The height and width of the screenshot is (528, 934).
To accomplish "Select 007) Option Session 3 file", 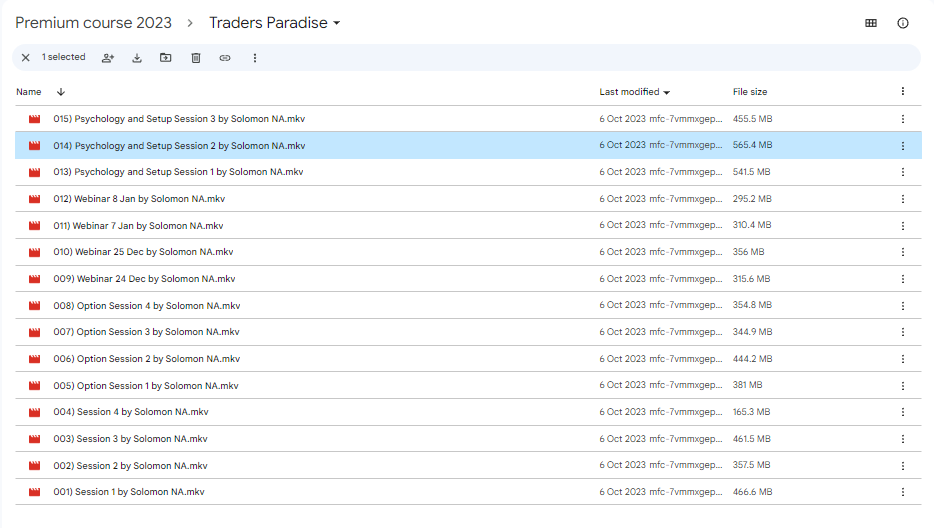I will (468, 332).
